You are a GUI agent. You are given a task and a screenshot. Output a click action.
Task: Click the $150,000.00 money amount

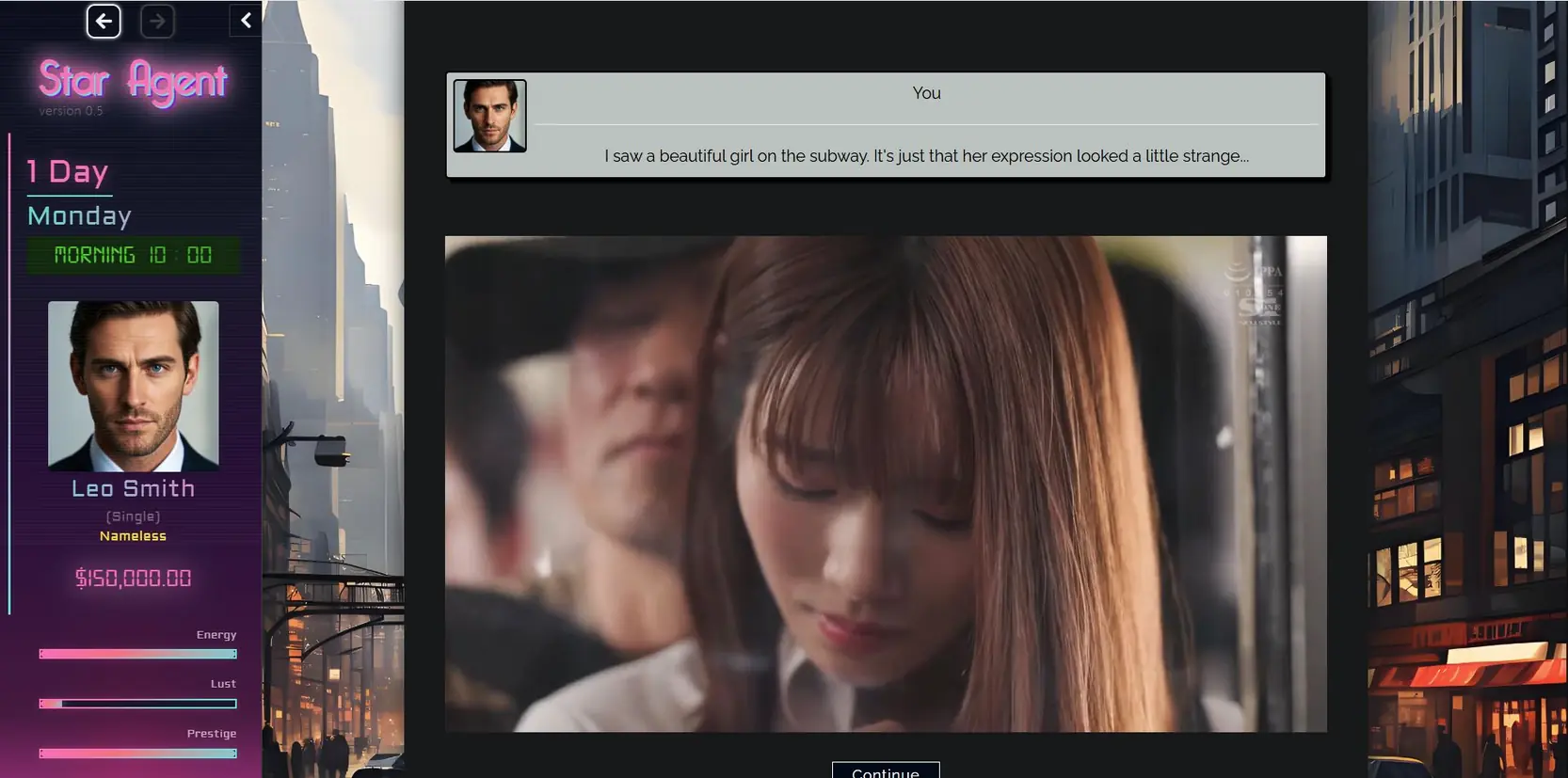133,579
